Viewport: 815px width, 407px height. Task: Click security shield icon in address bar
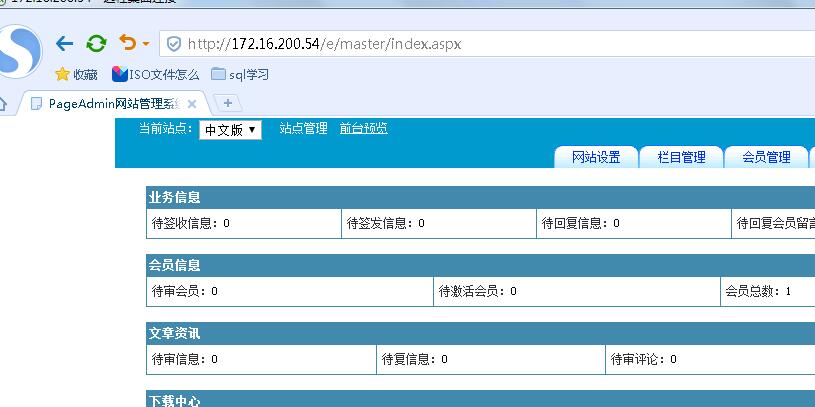click(x=174, y=44)
